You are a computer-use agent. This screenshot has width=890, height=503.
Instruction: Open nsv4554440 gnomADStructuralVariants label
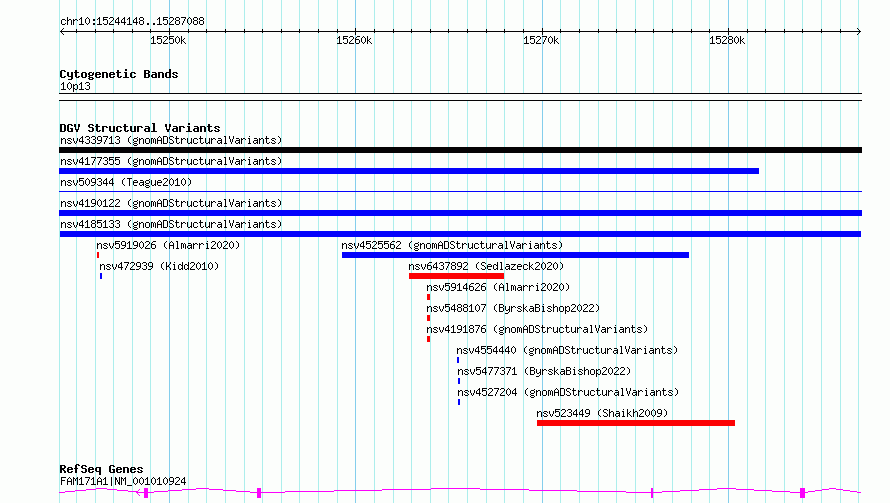point(567,350)
